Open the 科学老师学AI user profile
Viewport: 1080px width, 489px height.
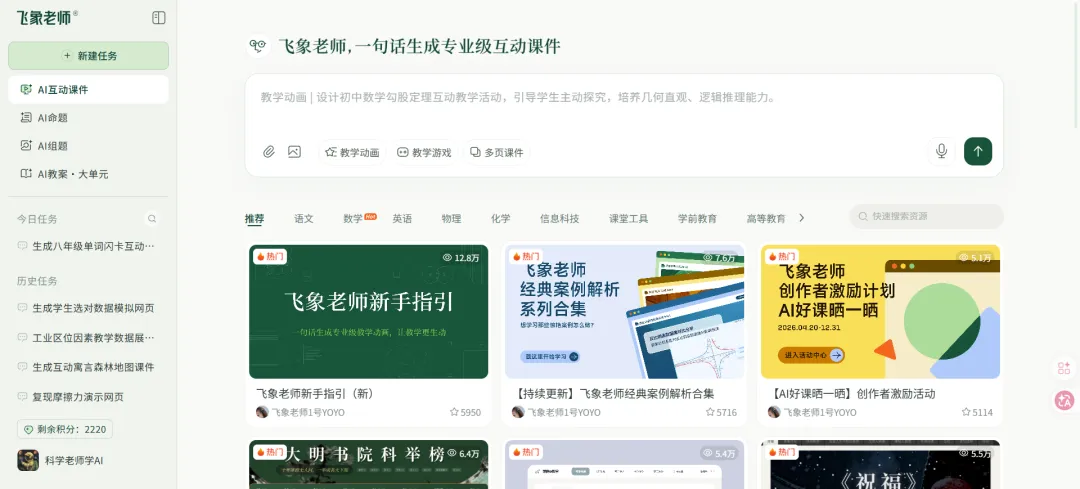[x=61, y=460]
